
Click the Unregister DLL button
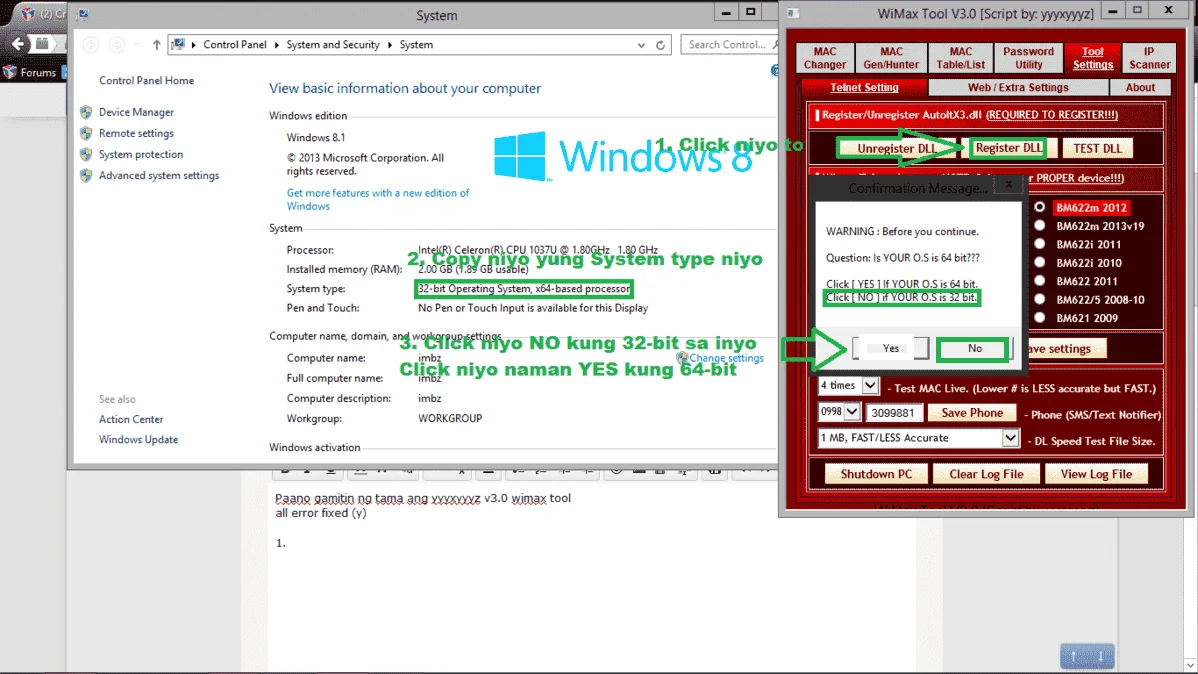(895, 148)
